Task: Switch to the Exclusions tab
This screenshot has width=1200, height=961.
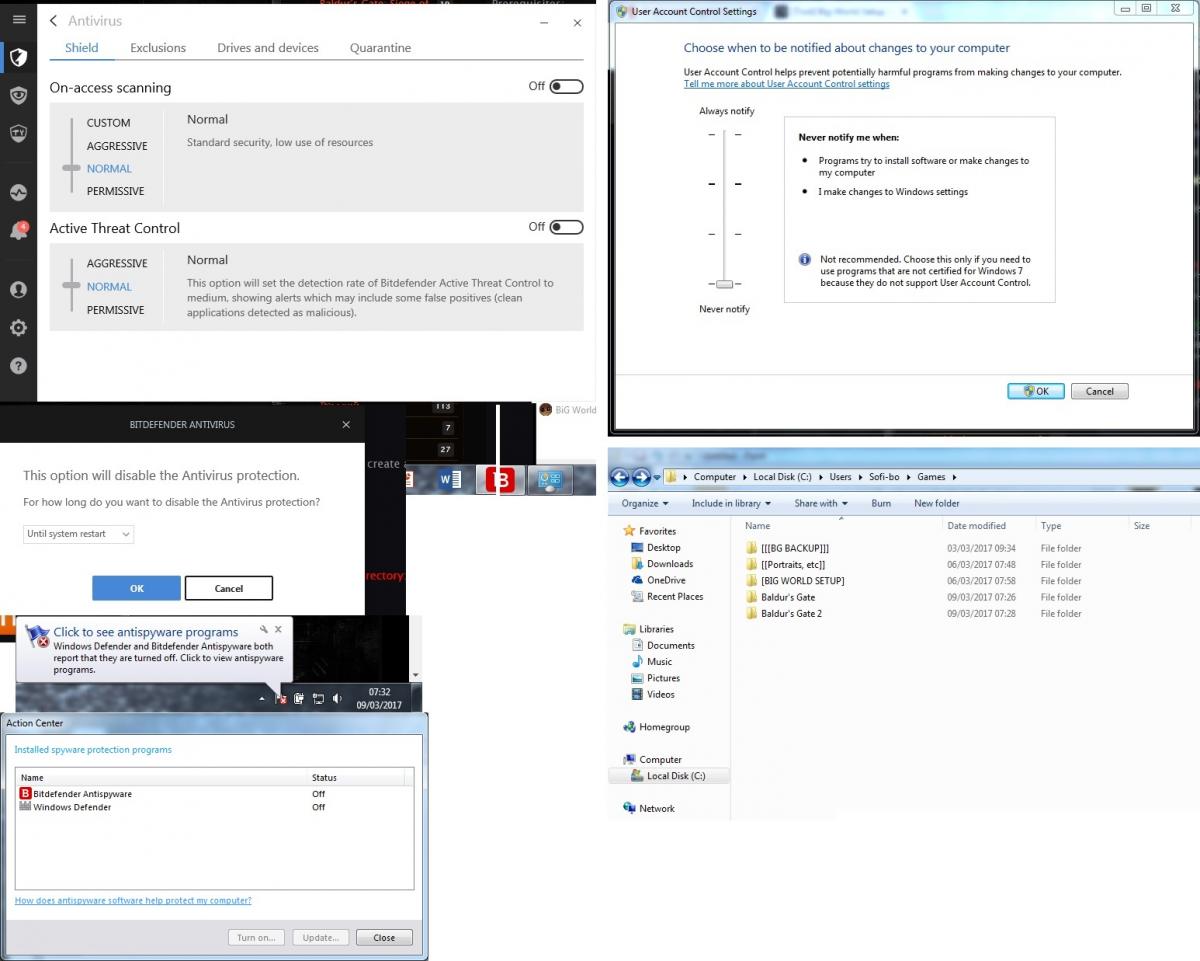Action: click(x=158, y=48)
